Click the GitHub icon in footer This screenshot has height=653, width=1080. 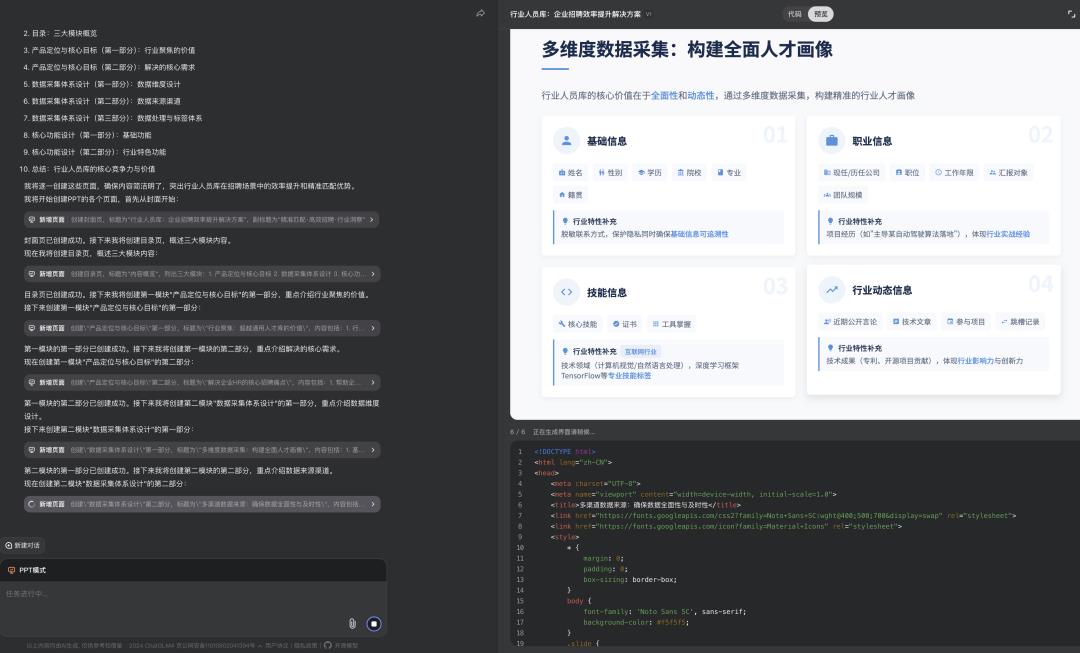pyautogui.click(x=328, y=645)
